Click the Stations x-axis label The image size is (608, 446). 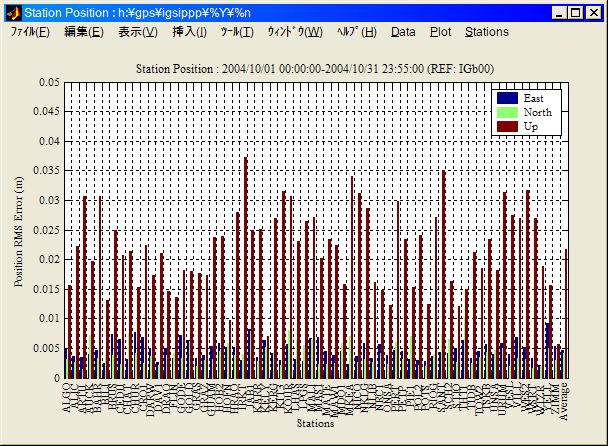coord(316,425)
